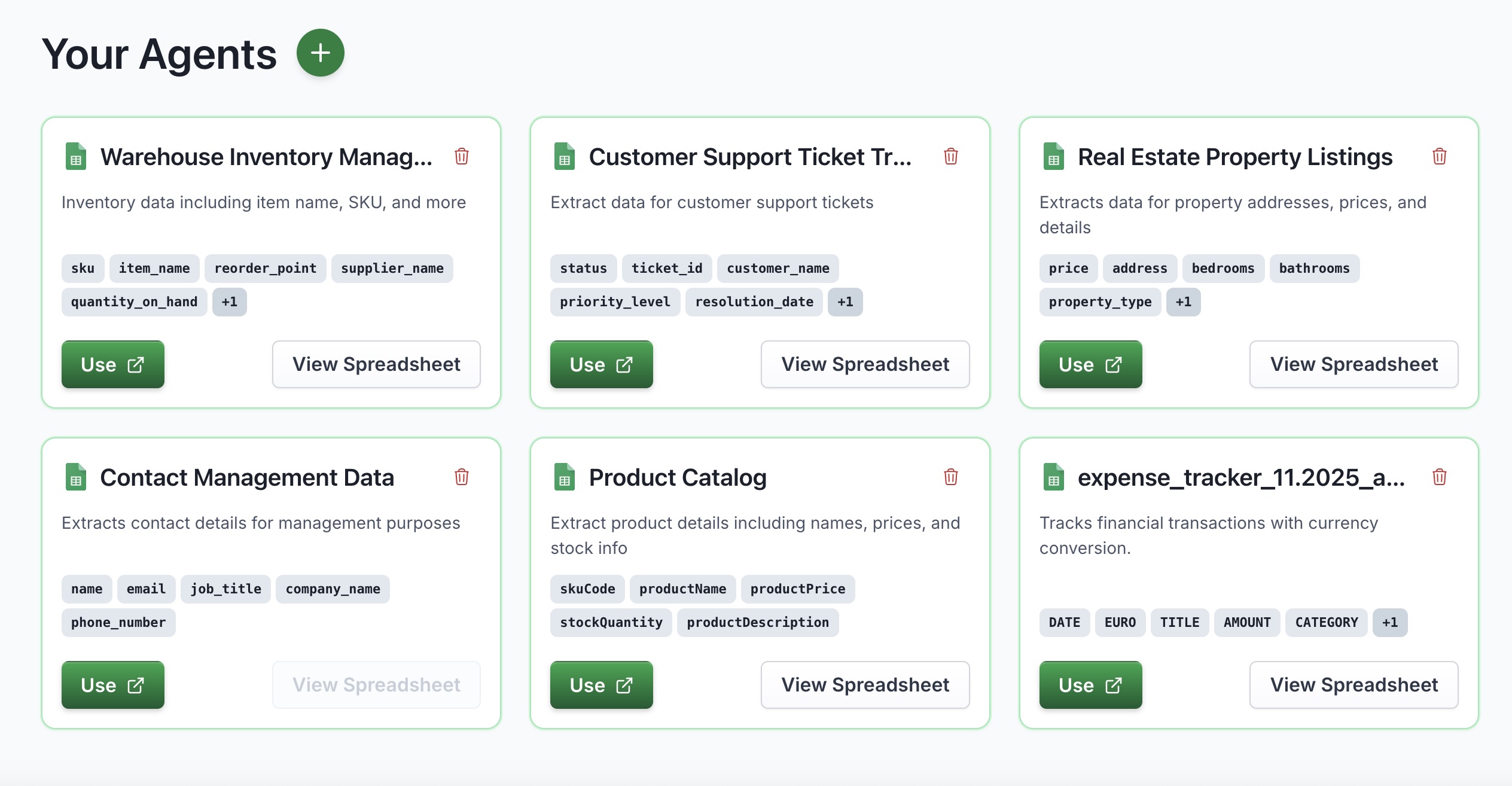Delete the Warehouse Inventory agent via trash icon
Image resolution: width=1512 pixels, height=786 pixels.
pyautogui.click(x=462, y=157)
